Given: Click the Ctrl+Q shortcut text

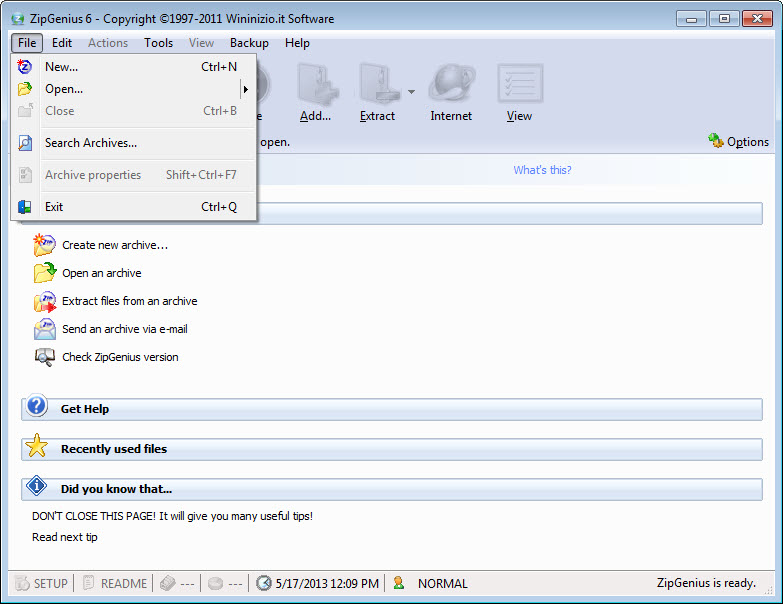Looking at the screenshot, I should pos(219,207).
